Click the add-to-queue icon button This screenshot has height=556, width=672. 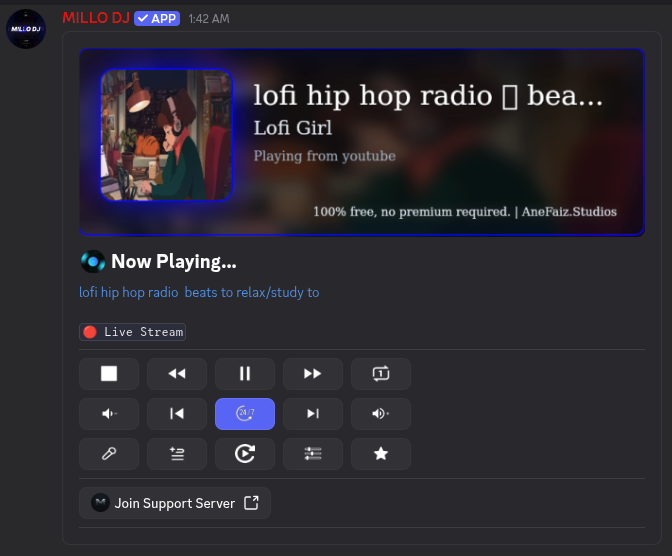click(x=177, y=454)
